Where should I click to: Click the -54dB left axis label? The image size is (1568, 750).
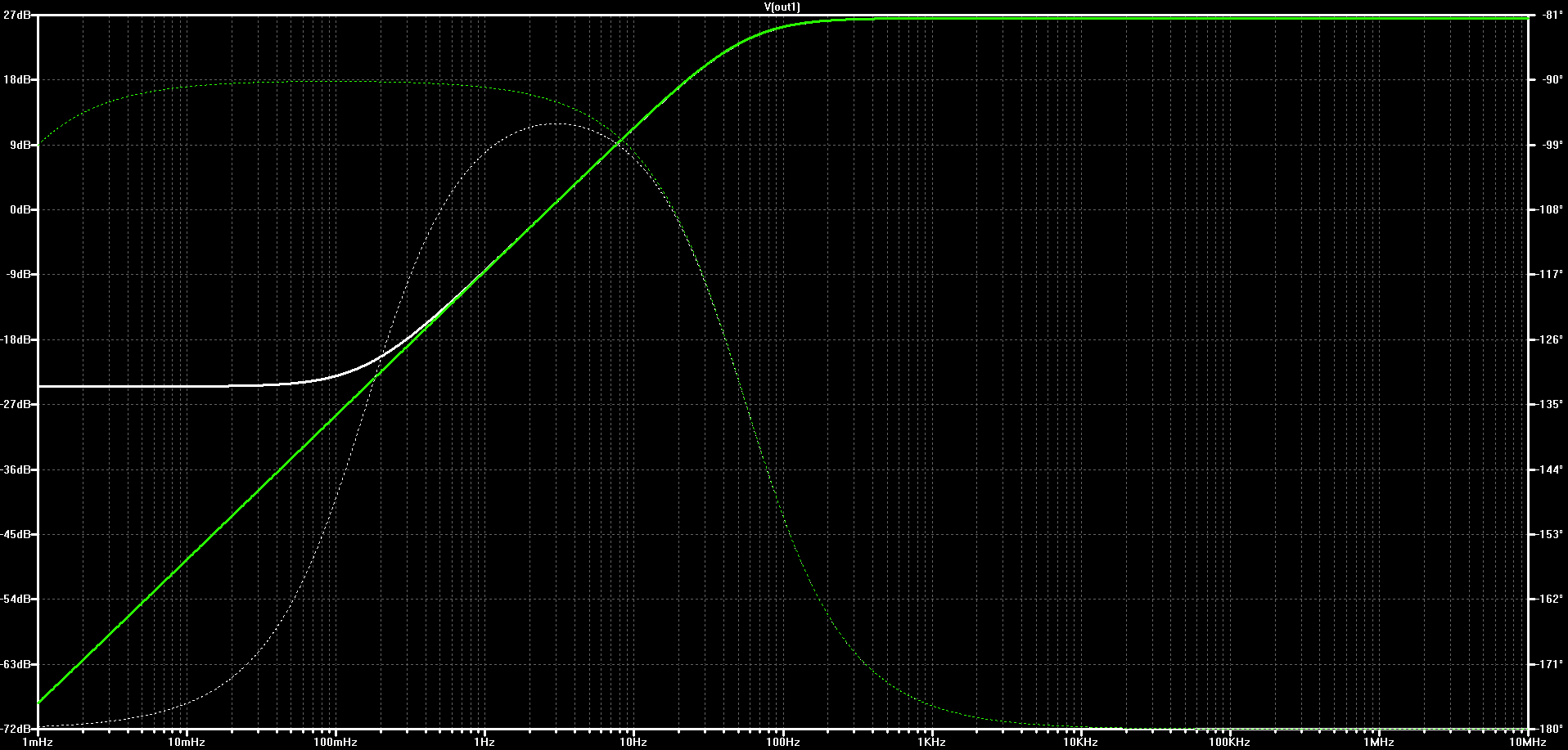(16, 599)
